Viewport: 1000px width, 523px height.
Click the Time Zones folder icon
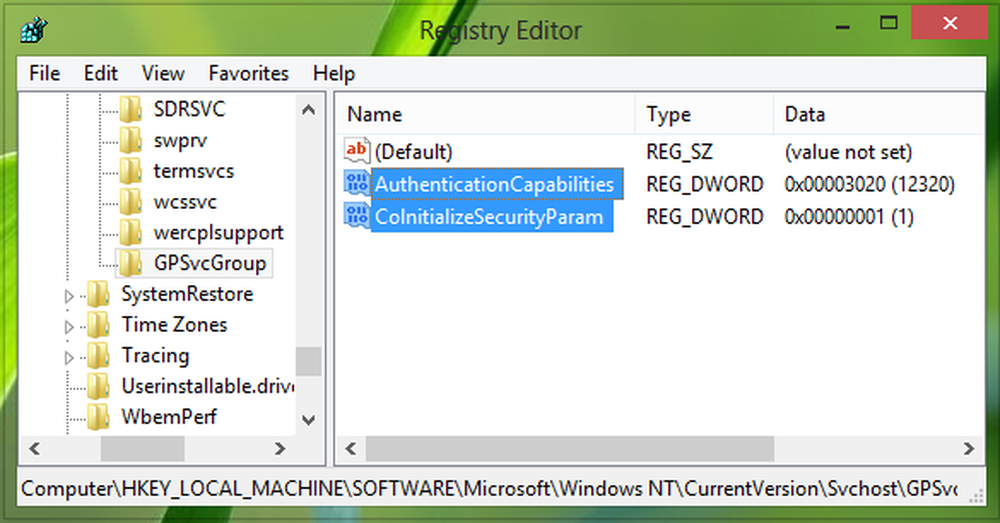(x=98, y=325)
